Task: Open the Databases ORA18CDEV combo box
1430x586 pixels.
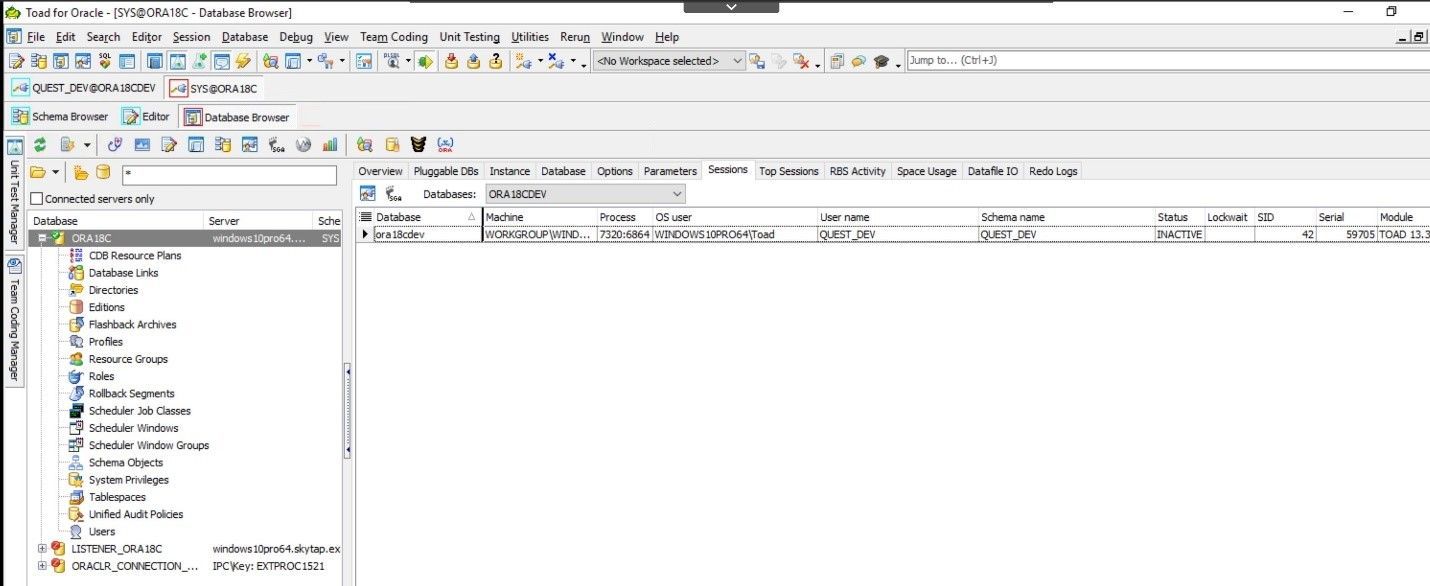Action: pos(585,194)
